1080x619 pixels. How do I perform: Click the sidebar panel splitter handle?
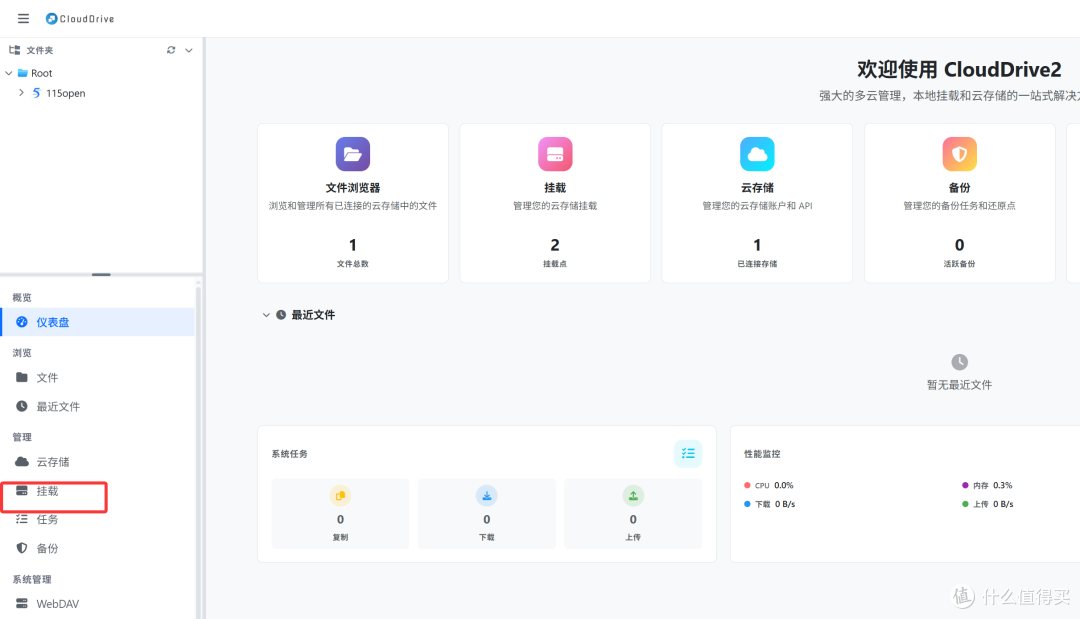(101, 275)
